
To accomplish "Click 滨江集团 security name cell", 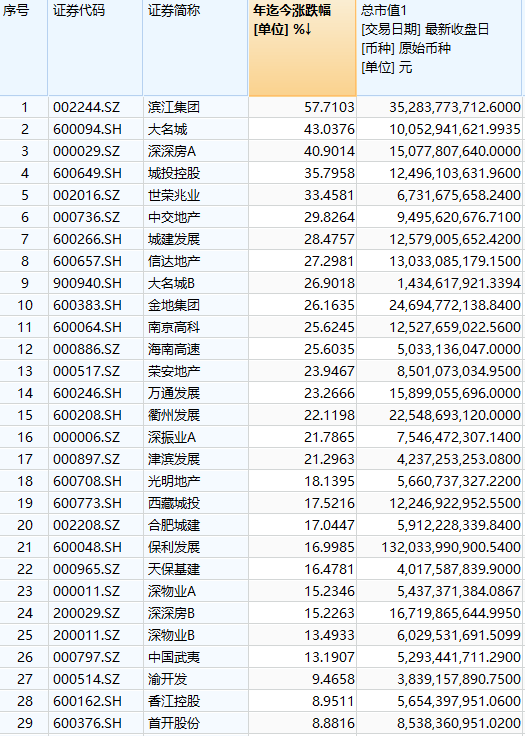I will pyautogui.click(x=195, y=107).
